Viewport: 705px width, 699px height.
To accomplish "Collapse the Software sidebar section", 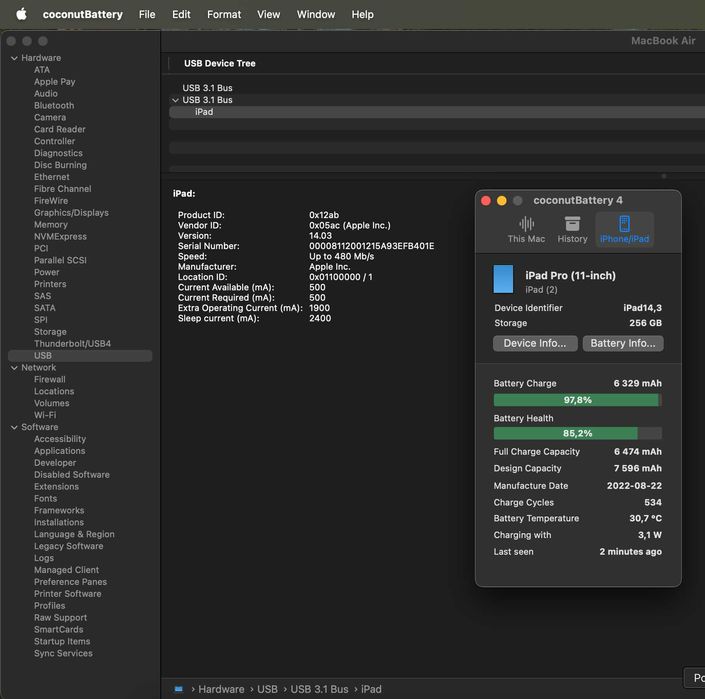I will (x=14, y=427).
